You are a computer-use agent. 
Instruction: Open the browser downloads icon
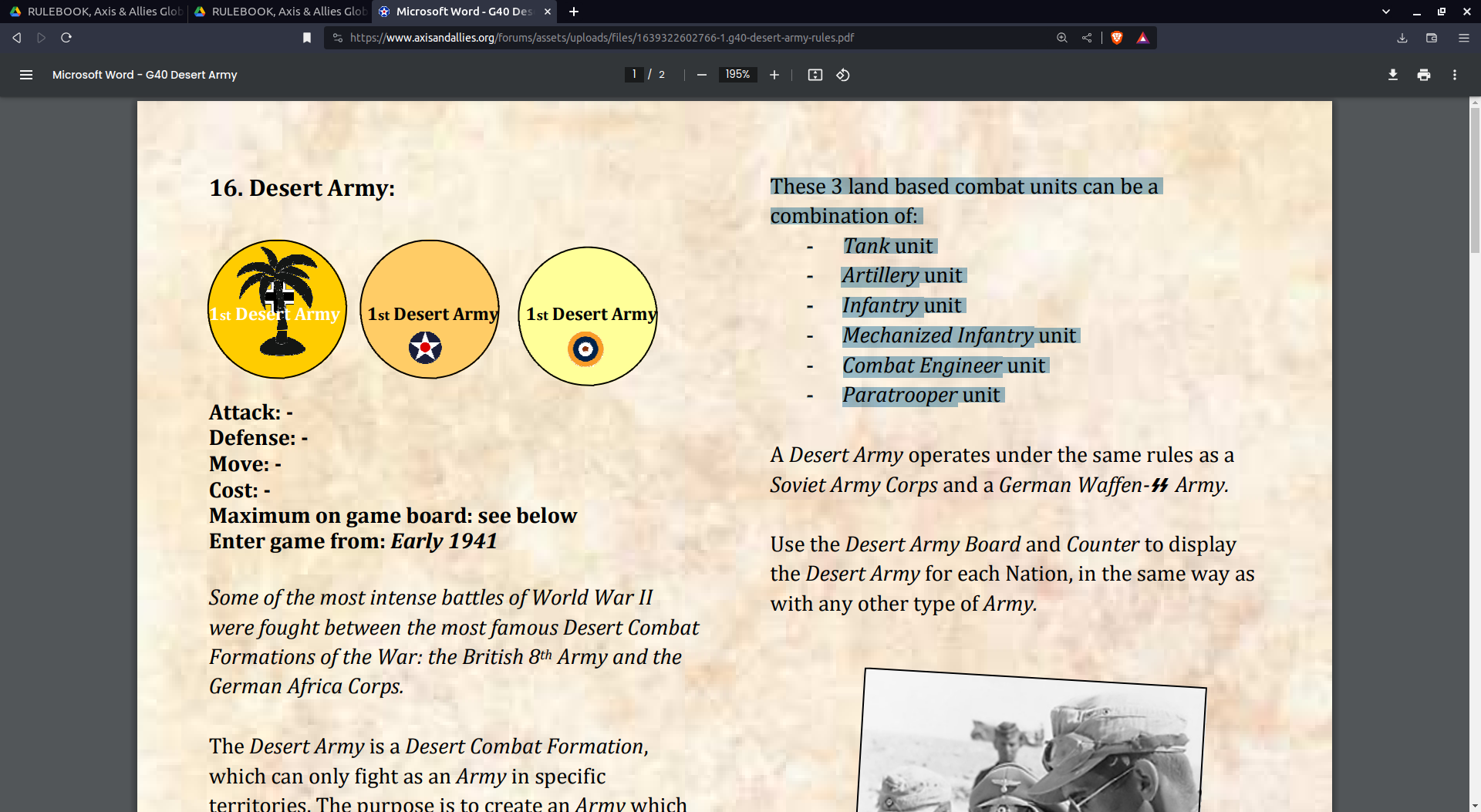click(1402, 38)
